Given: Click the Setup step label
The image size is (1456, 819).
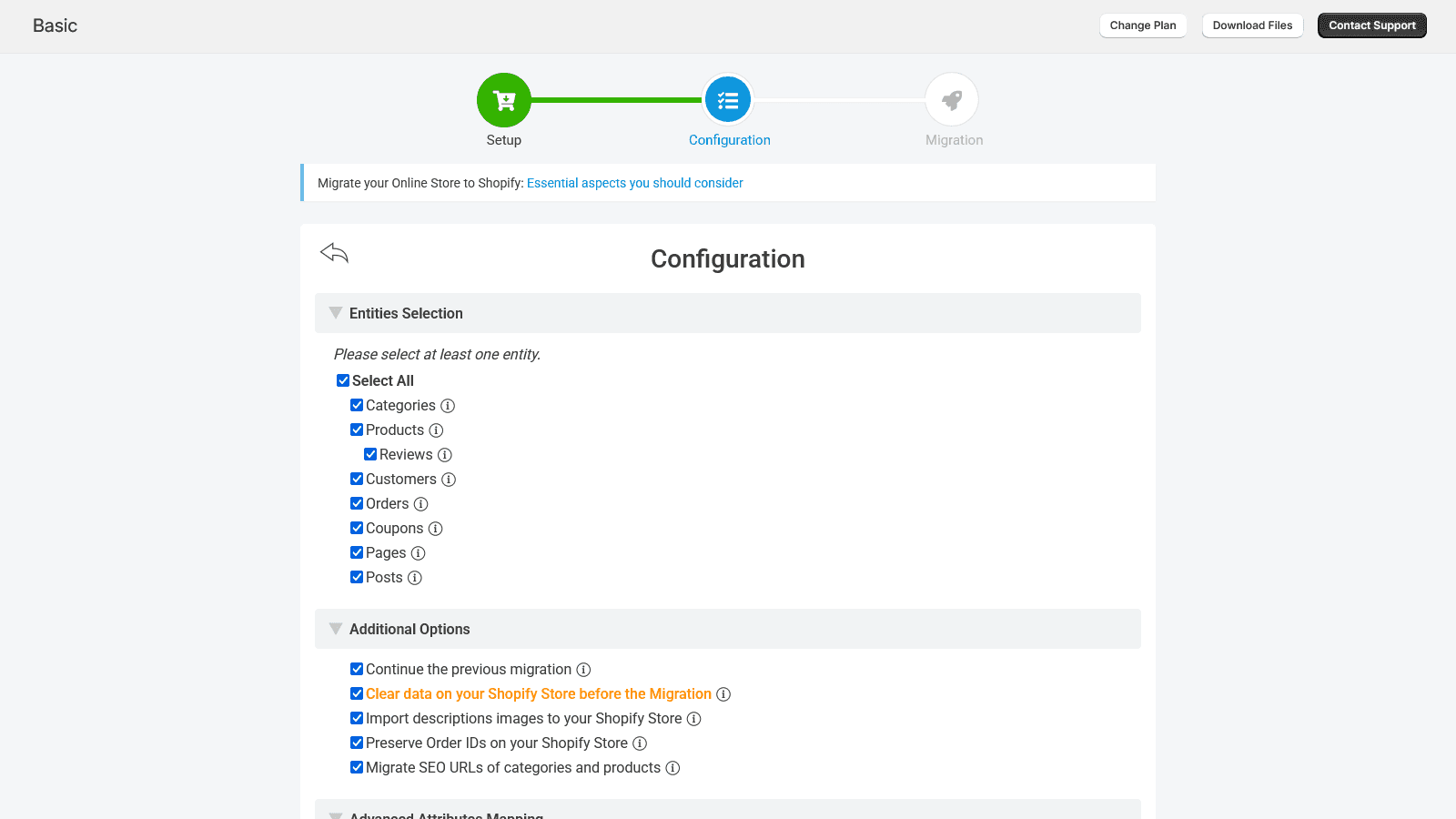Looking at the screenshot, I should (504, 140).
